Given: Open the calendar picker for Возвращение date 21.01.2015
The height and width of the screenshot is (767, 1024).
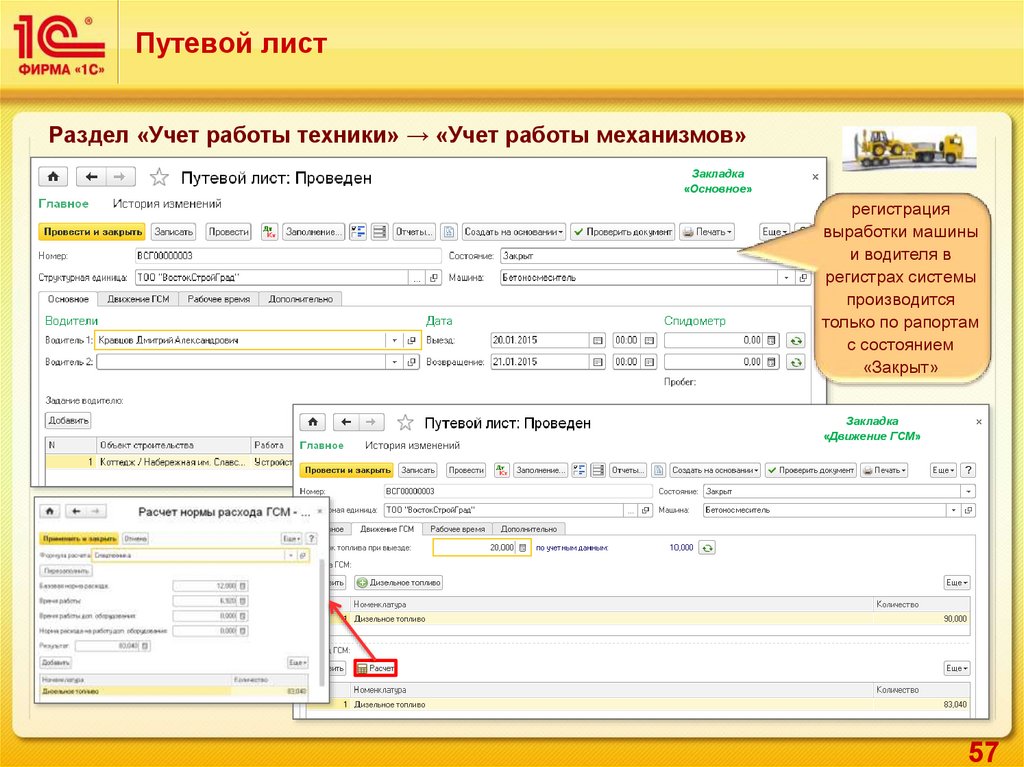Looking at the screenshot, I should (x=598, y=362).
